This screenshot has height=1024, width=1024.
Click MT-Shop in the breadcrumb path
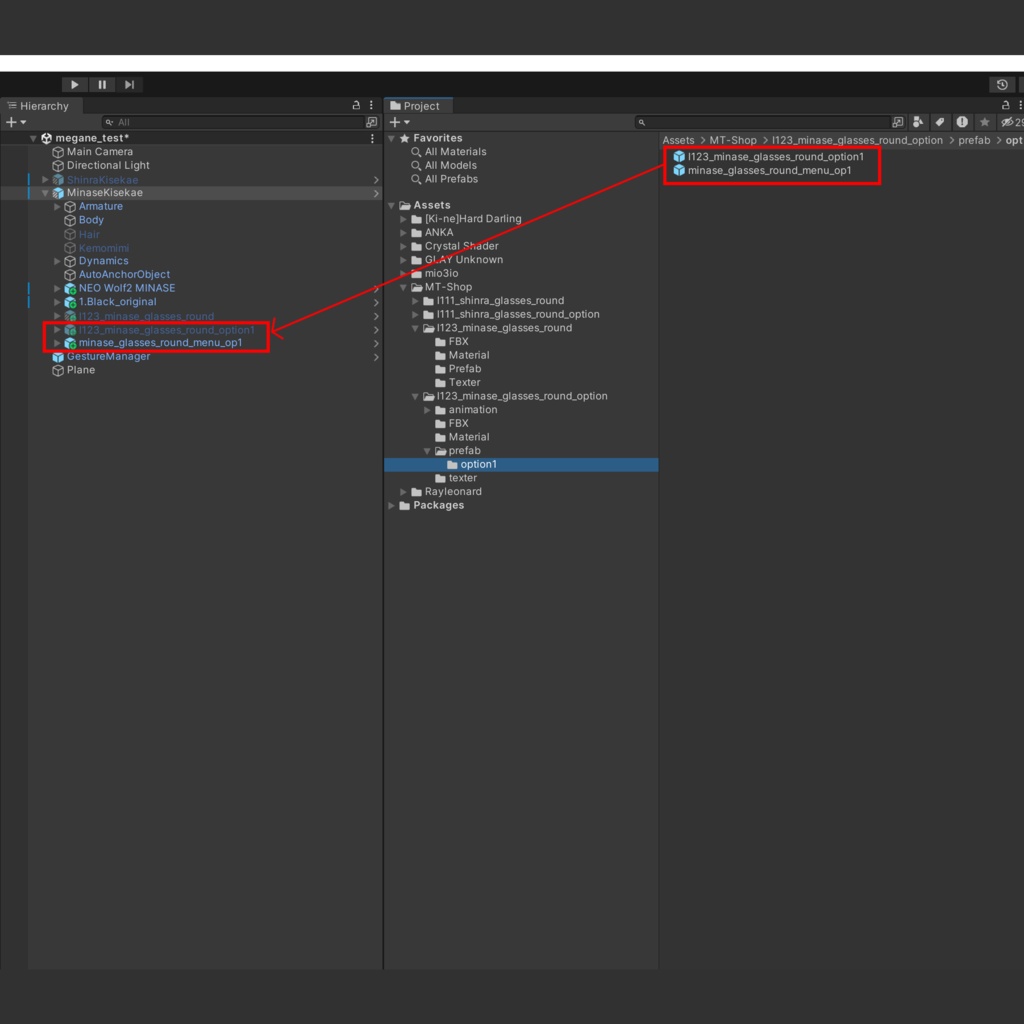coord(732,140)
